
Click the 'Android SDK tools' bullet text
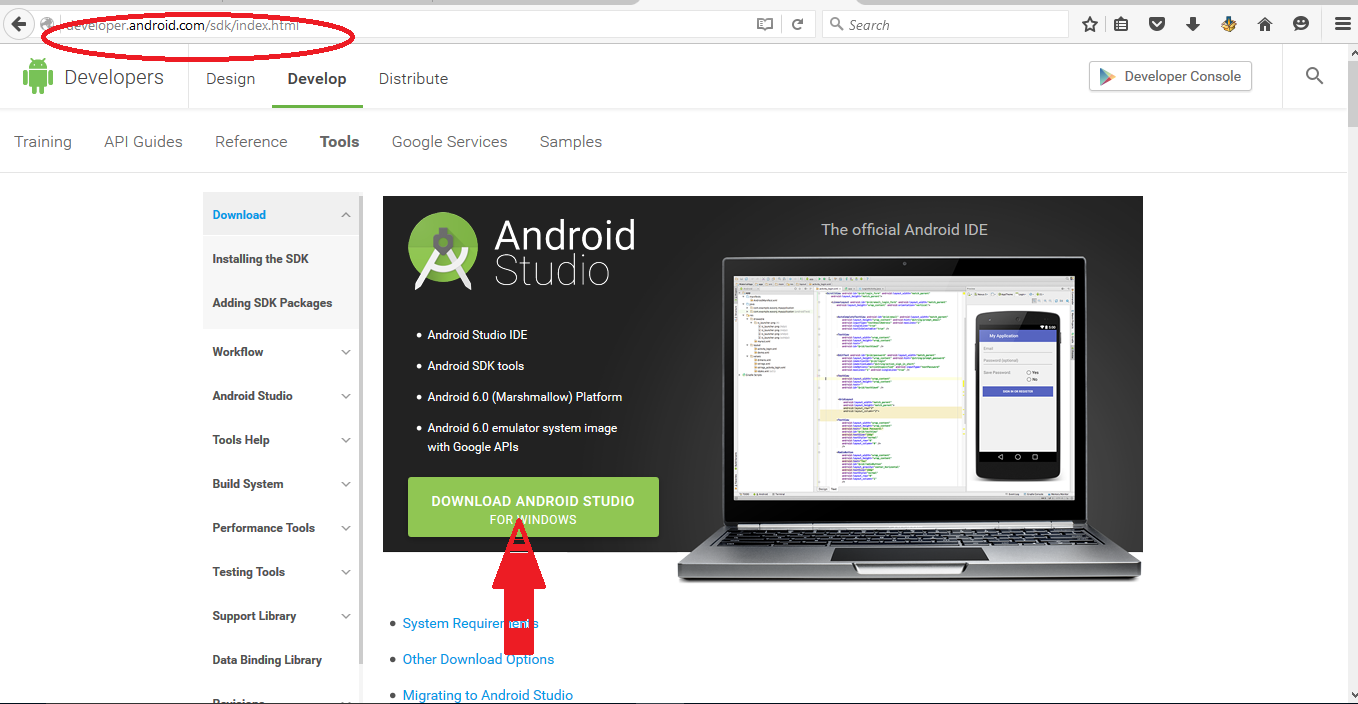point(475,366)
